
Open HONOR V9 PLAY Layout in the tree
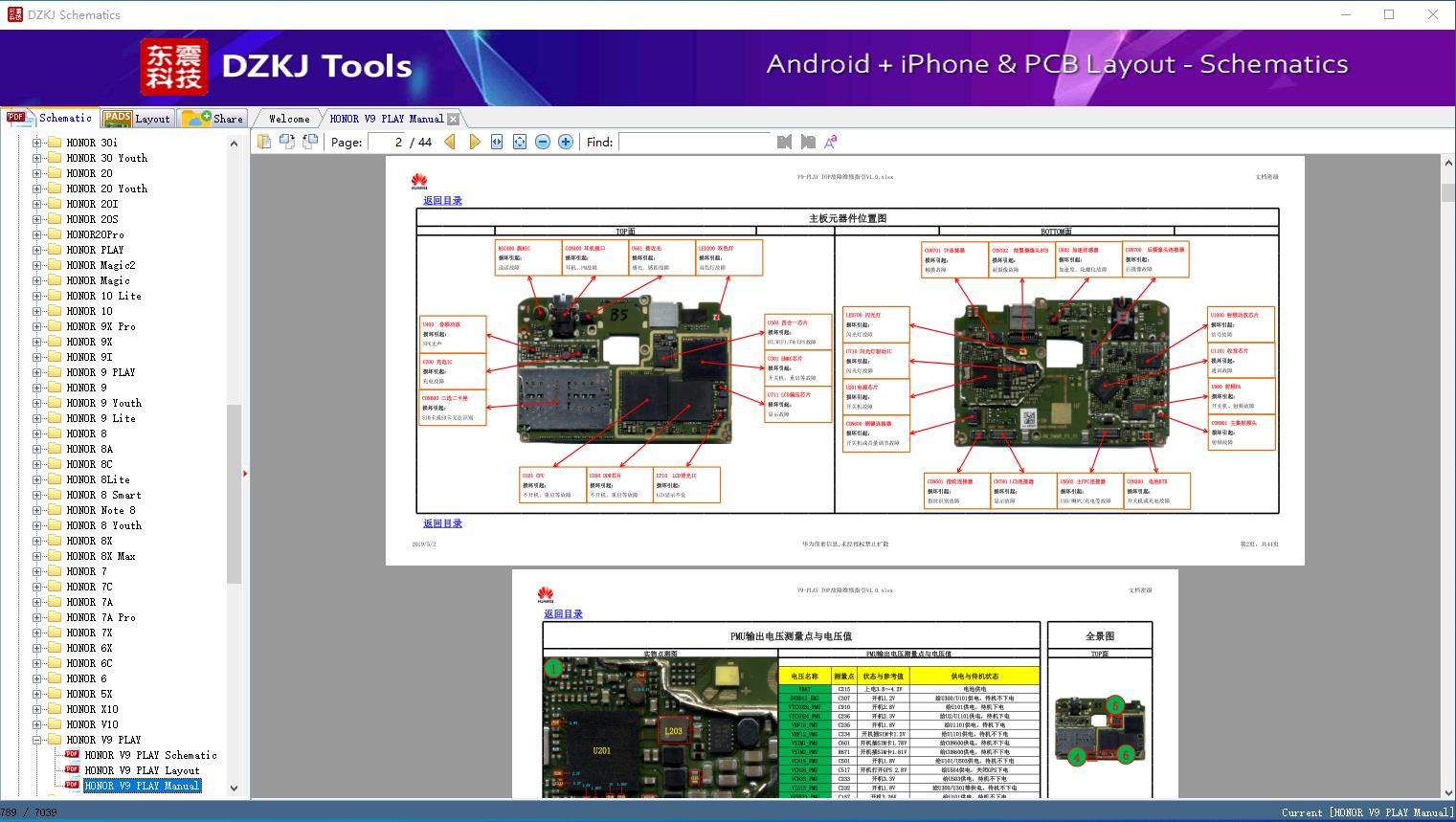[x=142, y=770]
